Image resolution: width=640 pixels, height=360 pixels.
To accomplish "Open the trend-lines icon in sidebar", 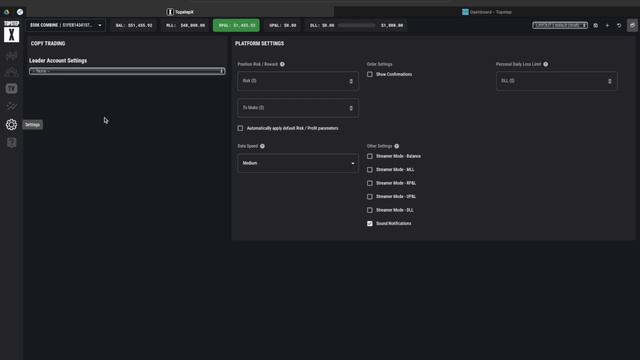I will 11,107.
